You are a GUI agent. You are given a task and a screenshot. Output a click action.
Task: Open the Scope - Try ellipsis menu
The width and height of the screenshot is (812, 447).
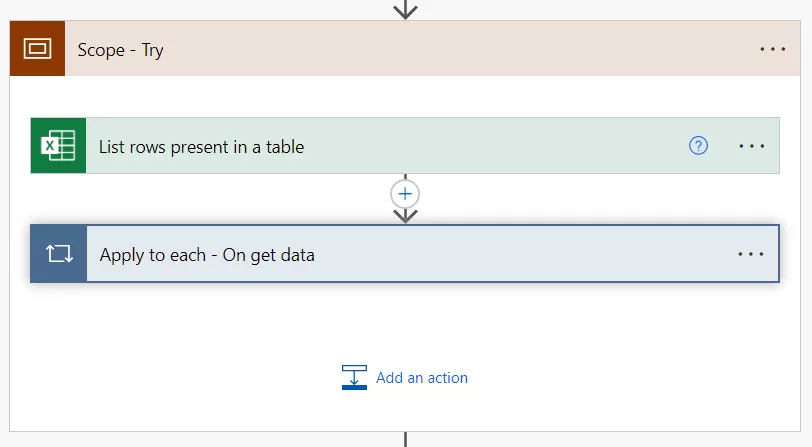[x=772, y=49]
